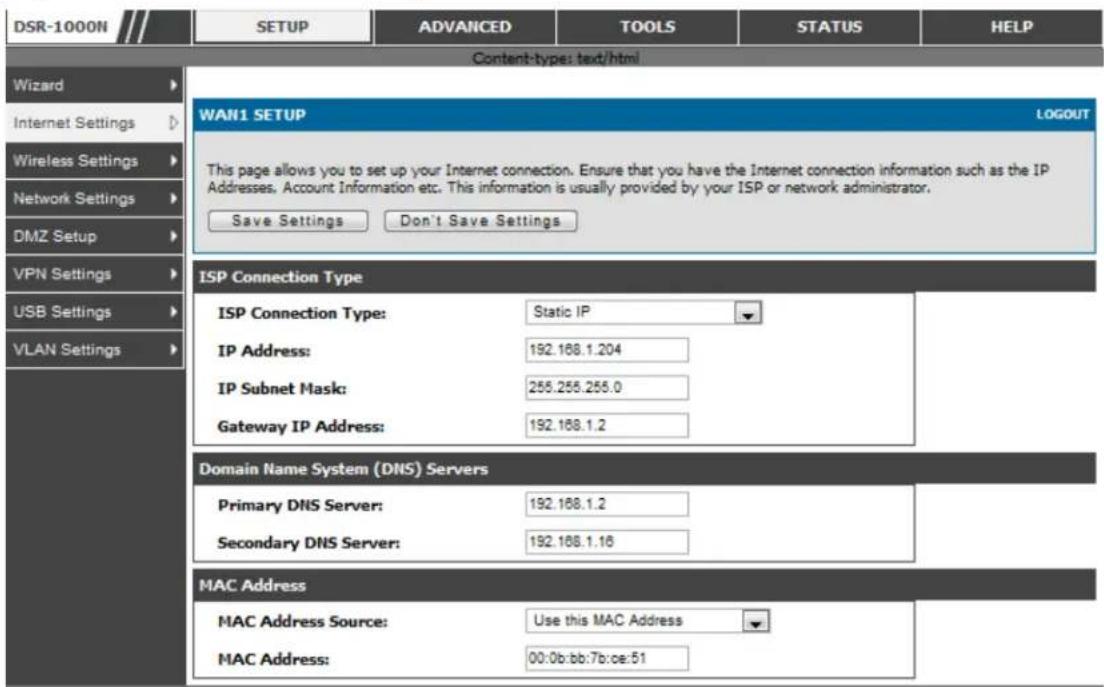Click the Gateway IP Address field
This screenshot has height=687, width=1104.
607,425
